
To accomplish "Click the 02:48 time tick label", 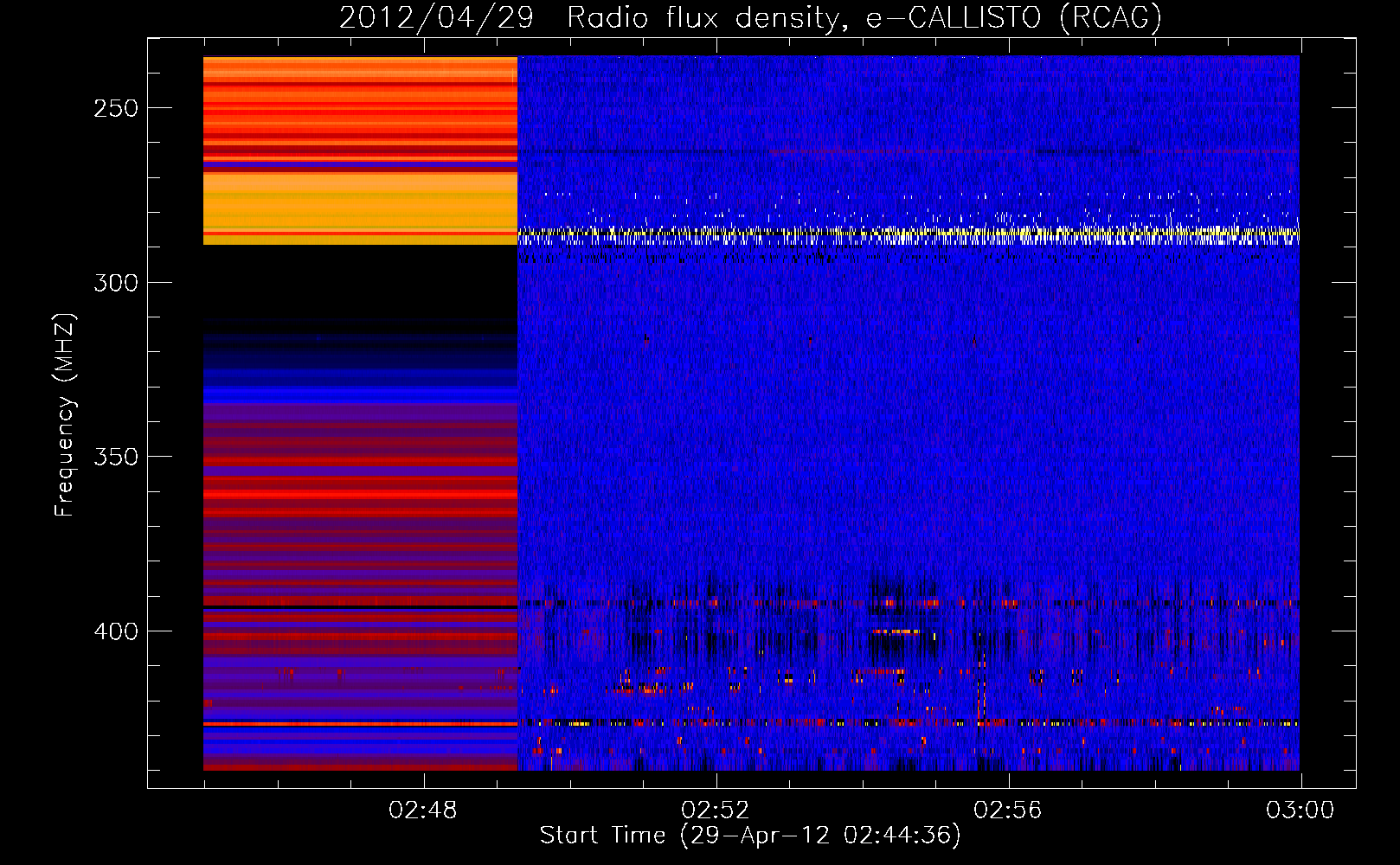I will point(423,811).
